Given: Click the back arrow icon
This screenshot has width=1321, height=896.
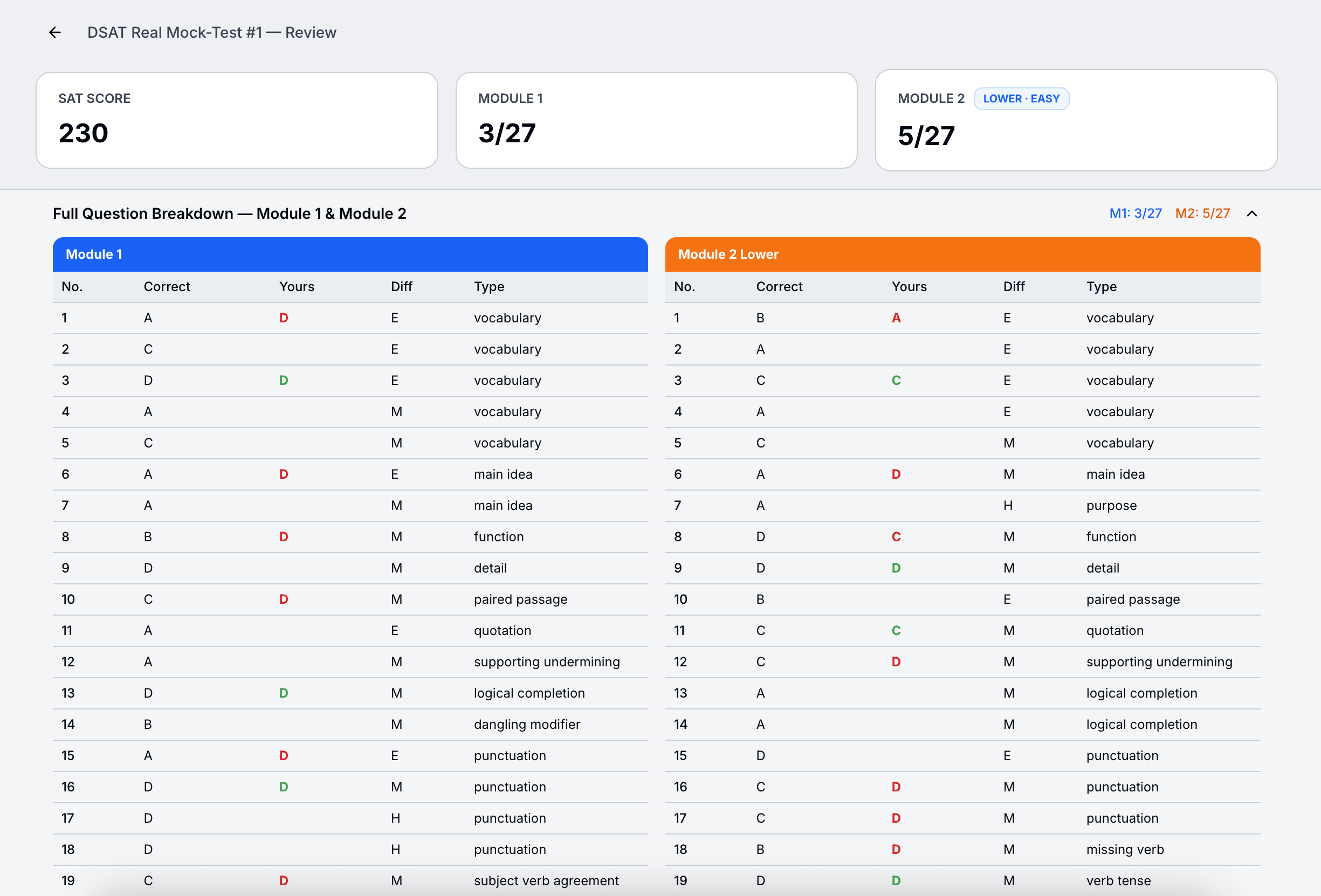Looking at the screenshot, I should (55, 32).
